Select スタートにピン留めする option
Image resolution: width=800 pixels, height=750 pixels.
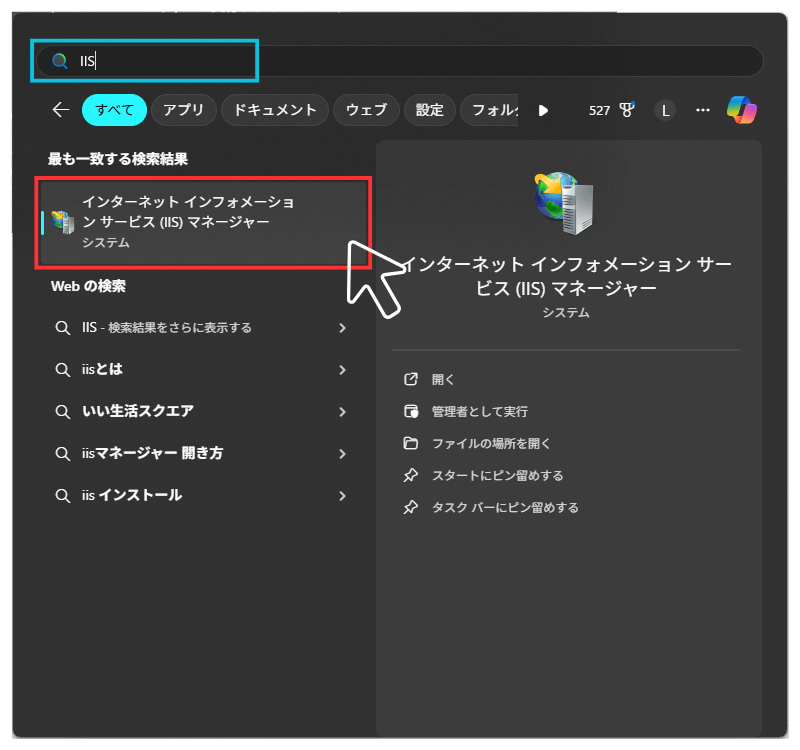point(497,475)
